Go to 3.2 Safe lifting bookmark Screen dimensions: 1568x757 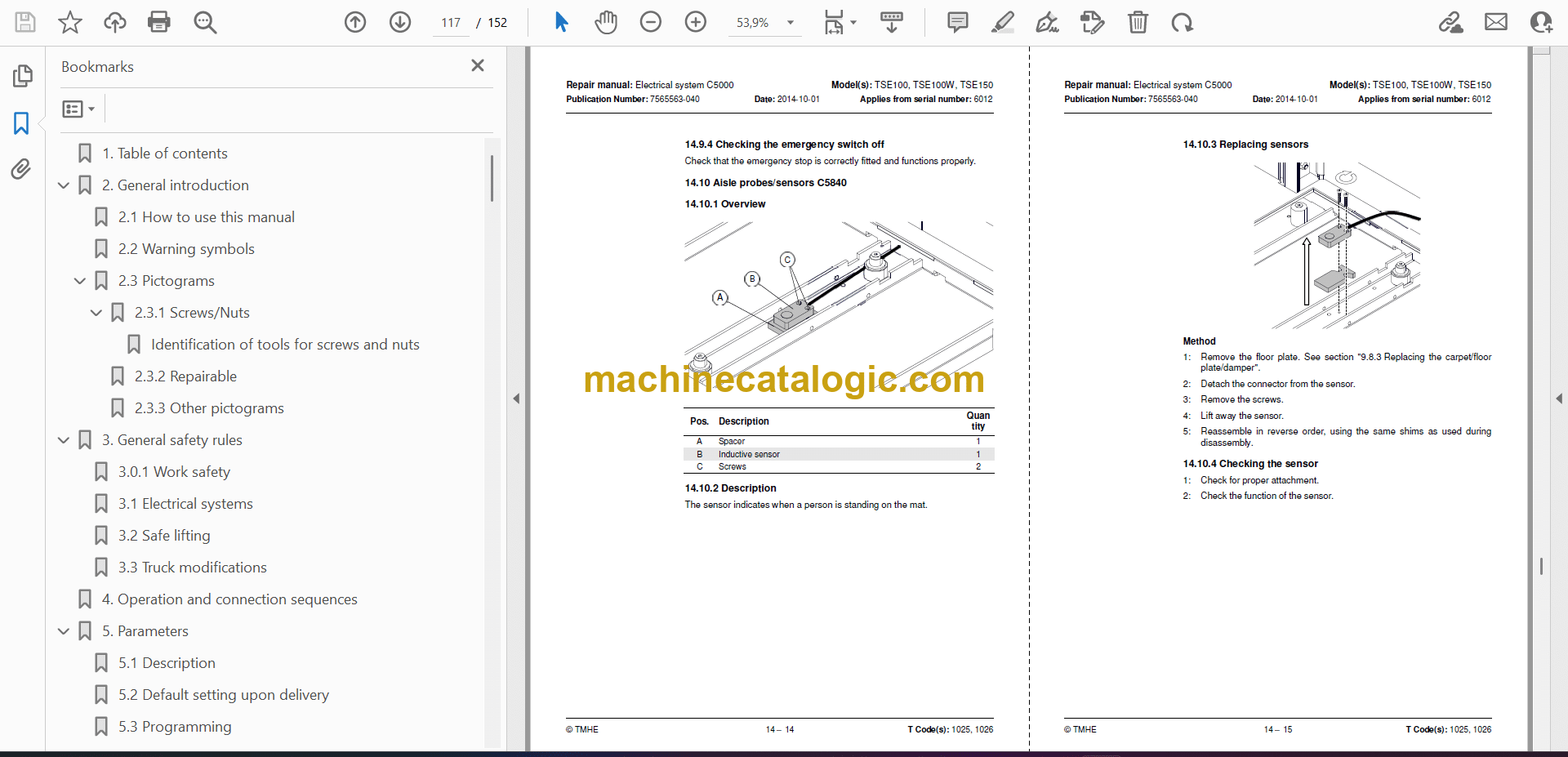pos(164,536)
